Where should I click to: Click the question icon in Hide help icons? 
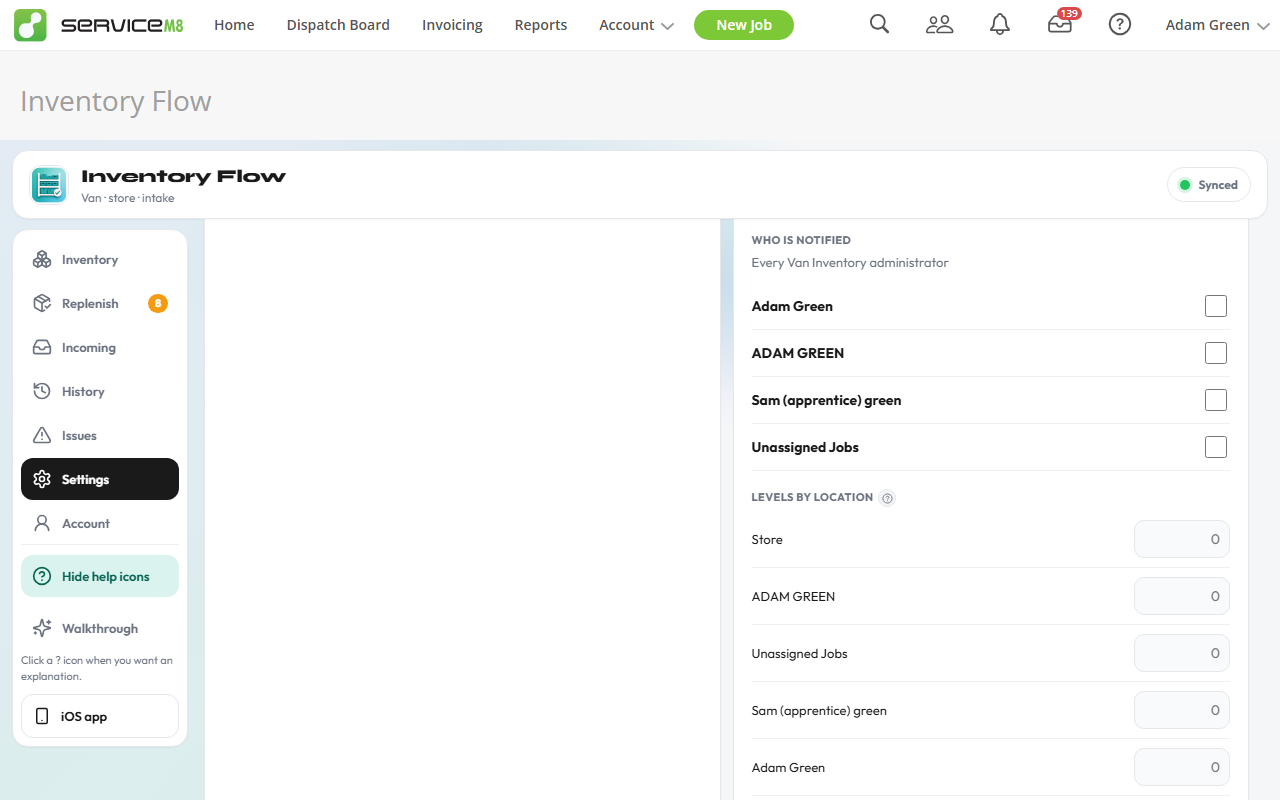[42, 576]
